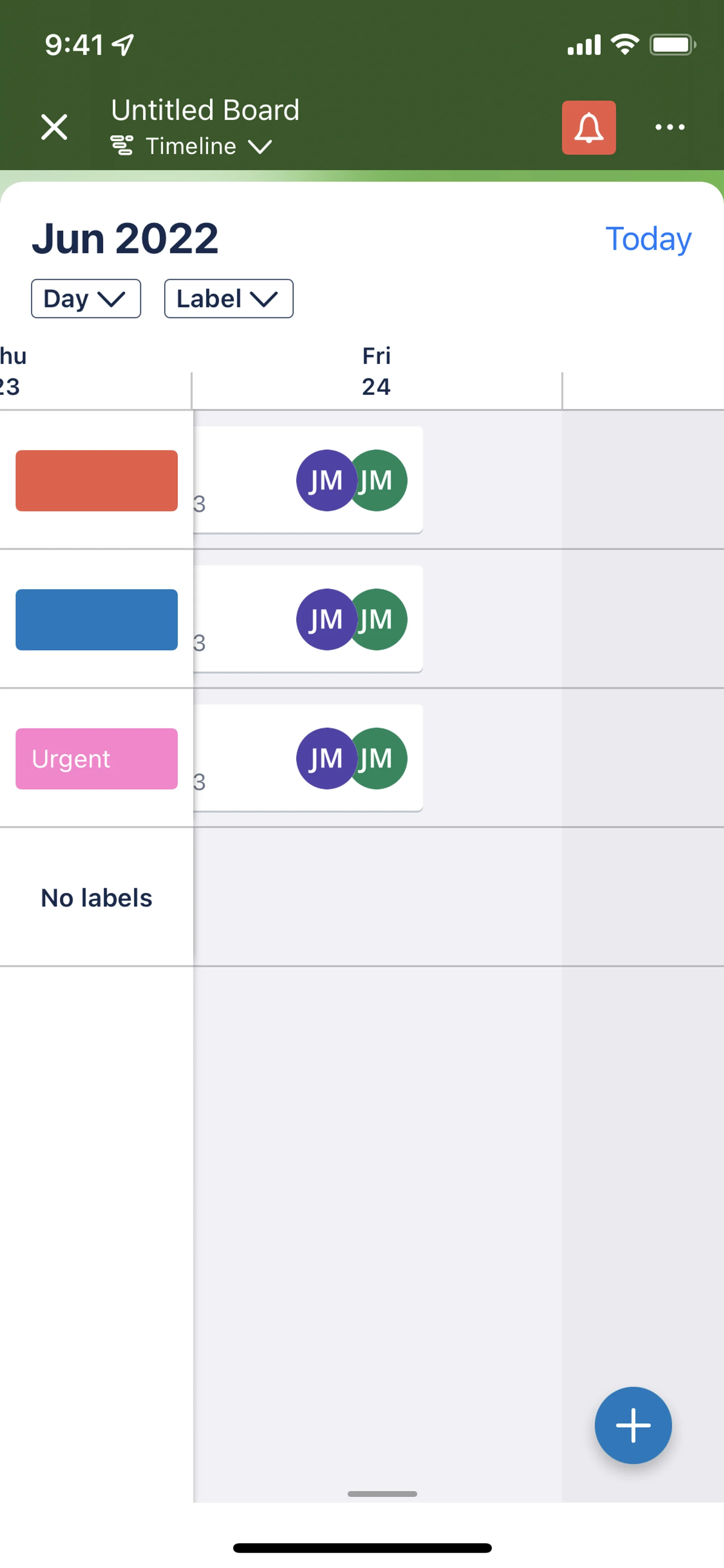
Task: Select the blue label swatch
Action: [97, 619]
